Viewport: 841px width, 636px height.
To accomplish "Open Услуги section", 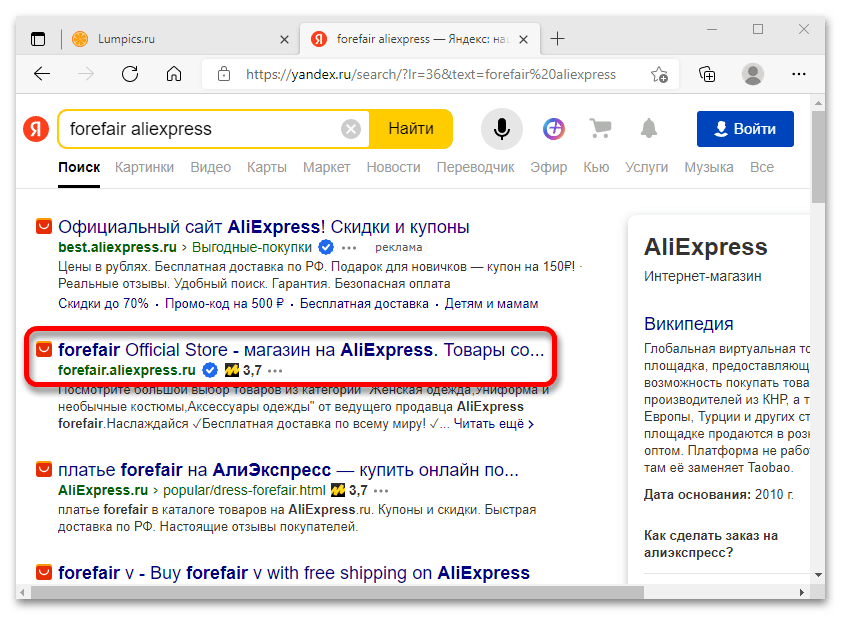I will pos(646,167).
